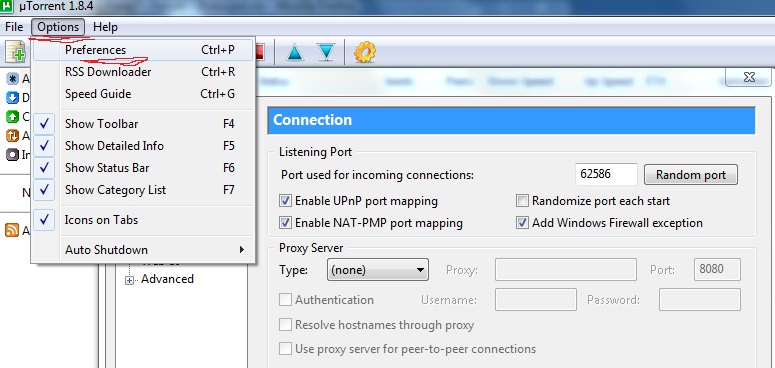Toggle Show Toolbar menu item
775x368 pixels.
pyautogui.click(x=143, y=124)
